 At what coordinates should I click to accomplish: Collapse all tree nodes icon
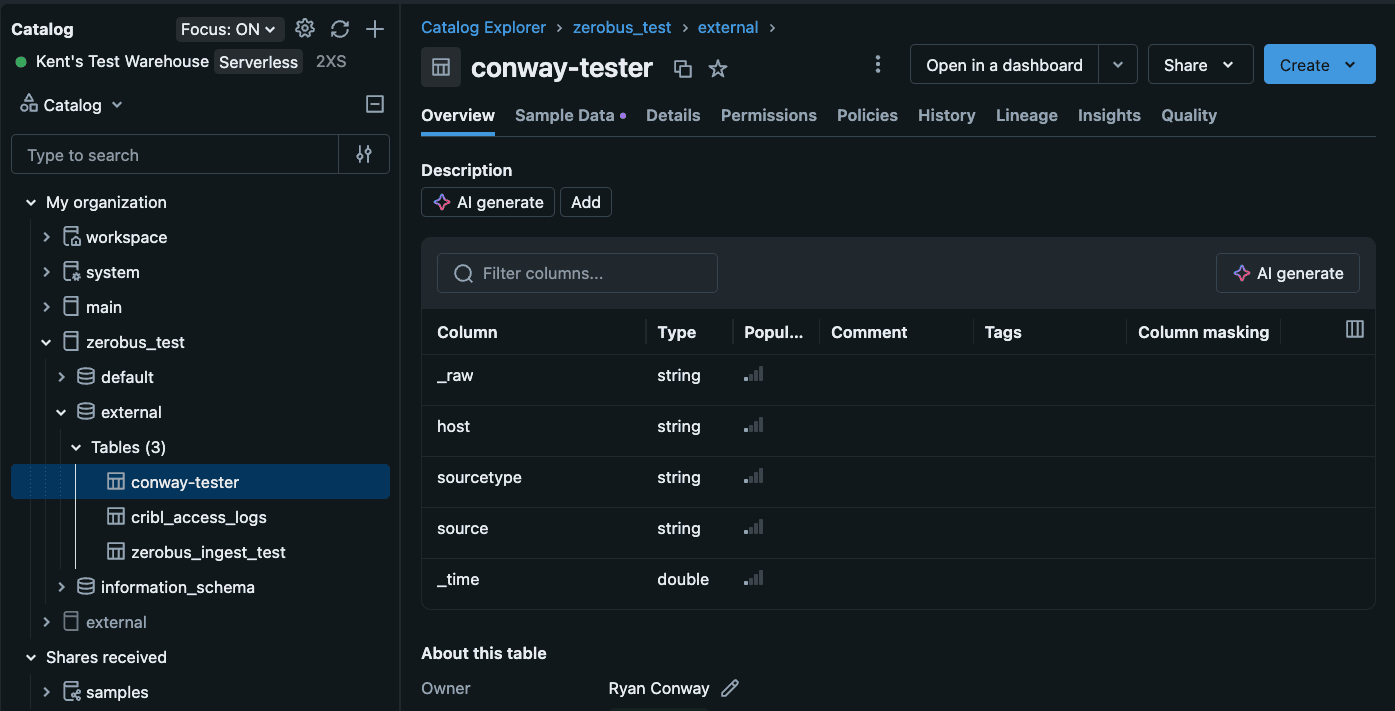[375, 104]
